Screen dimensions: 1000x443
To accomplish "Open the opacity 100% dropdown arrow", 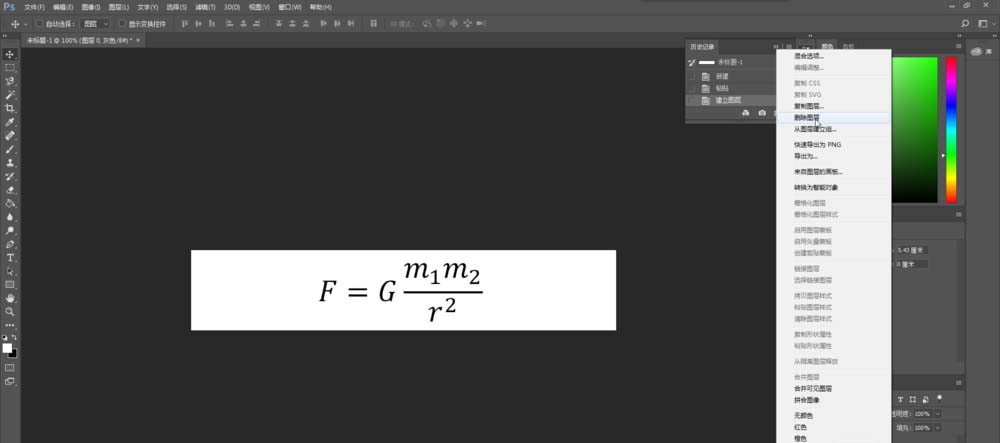I will click(x=937, y=414).
